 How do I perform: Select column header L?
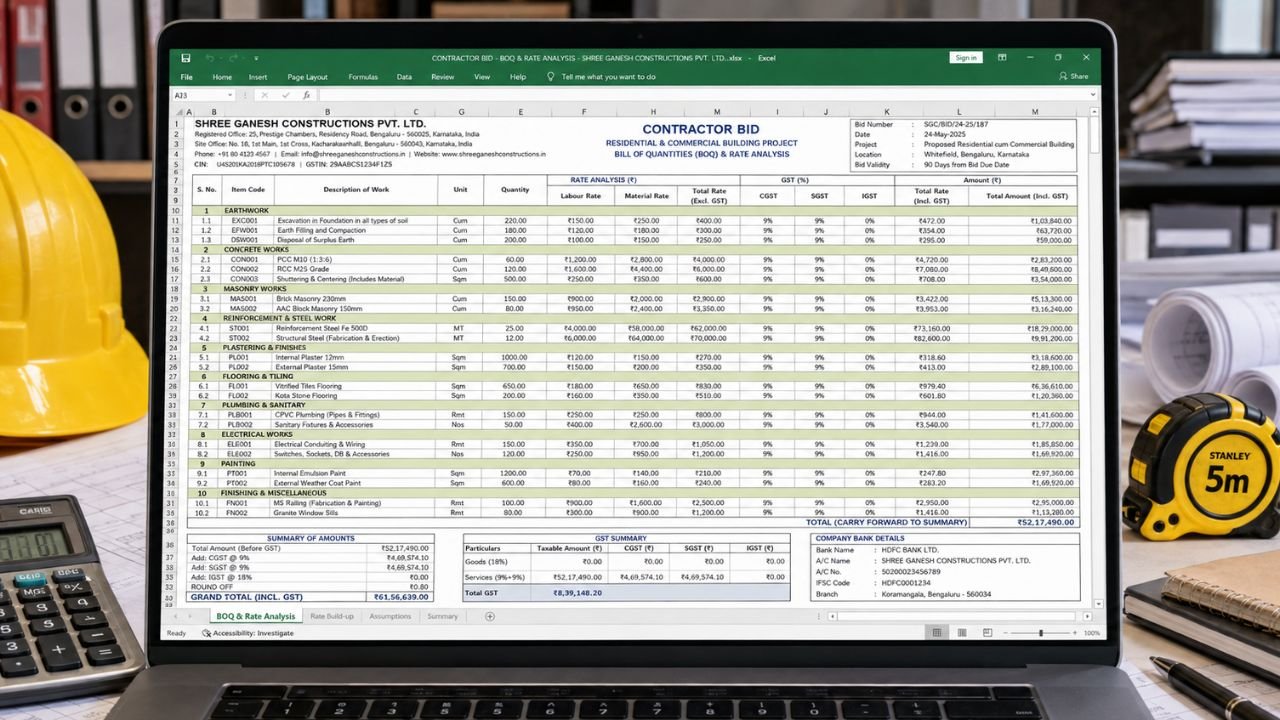958,112
